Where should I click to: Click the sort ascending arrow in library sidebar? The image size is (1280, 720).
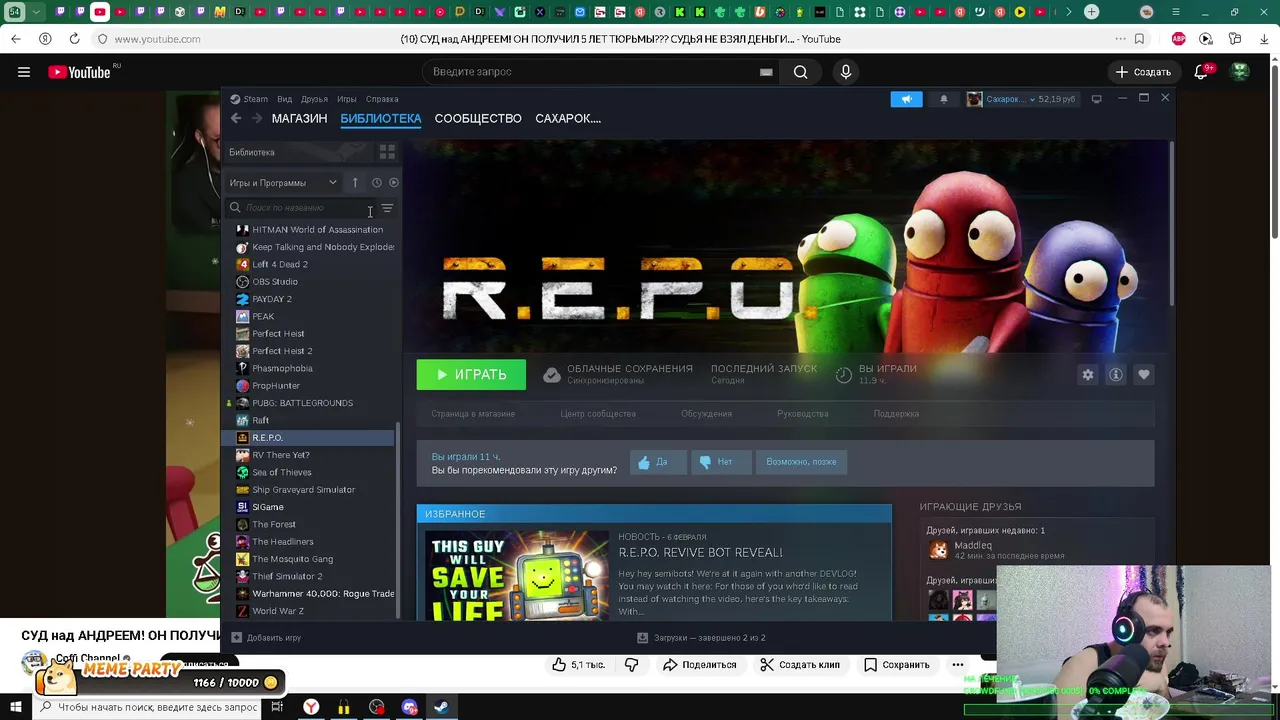(355, 183)
